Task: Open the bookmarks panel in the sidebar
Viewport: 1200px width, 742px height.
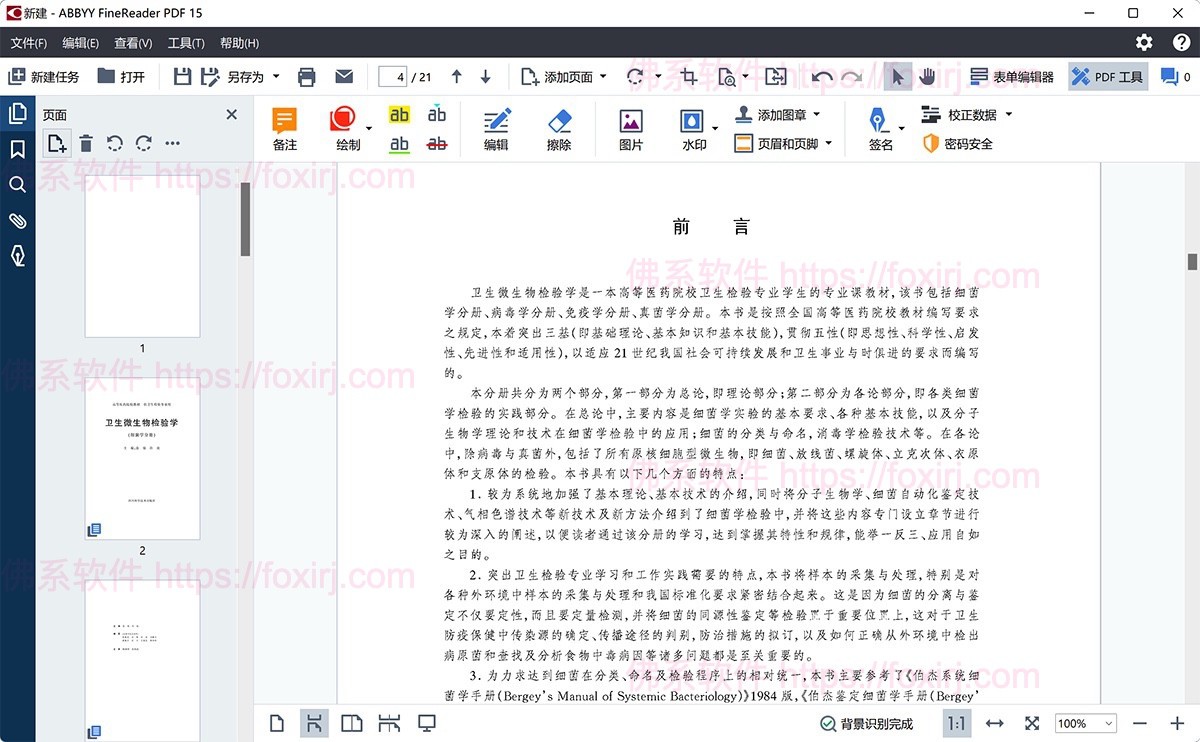Action: pyautogui.click(x=17, y=149)
